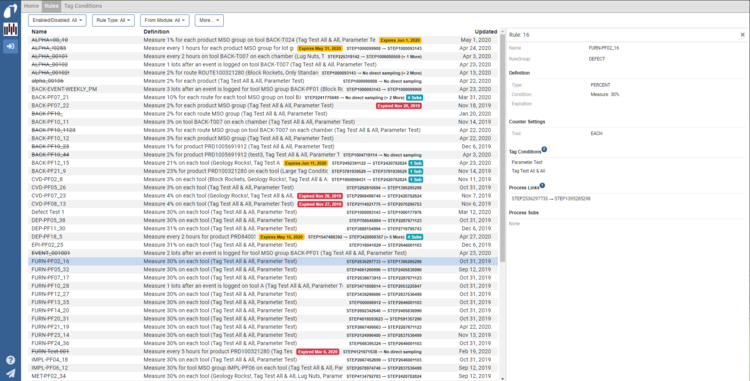This screenshot has width=750, height=381.
Task: Click the paper plane feedback icon
Action: tap(10, 373)
